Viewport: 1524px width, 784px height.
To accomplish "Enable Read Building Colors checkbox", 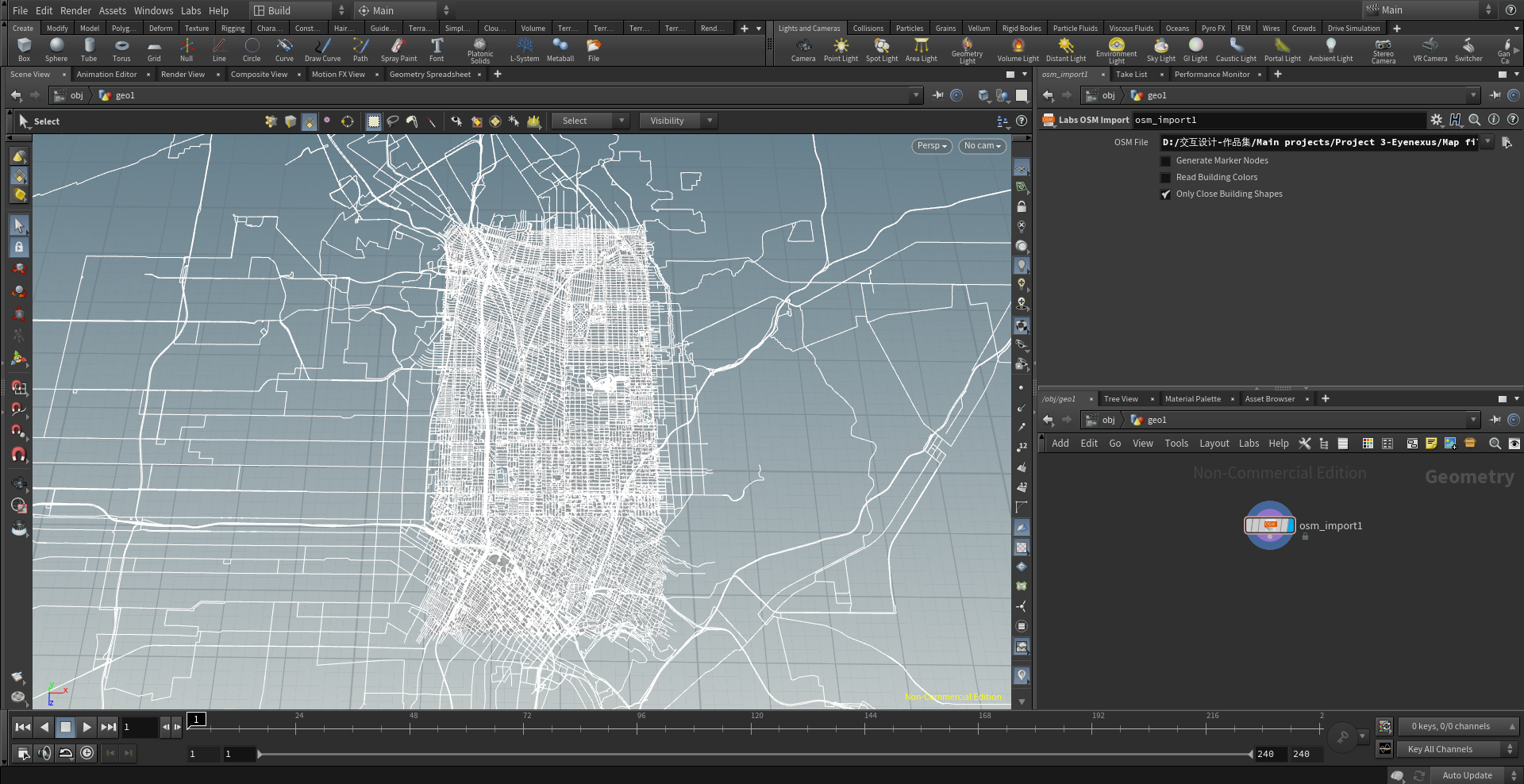I will [x=1166, y=178].
